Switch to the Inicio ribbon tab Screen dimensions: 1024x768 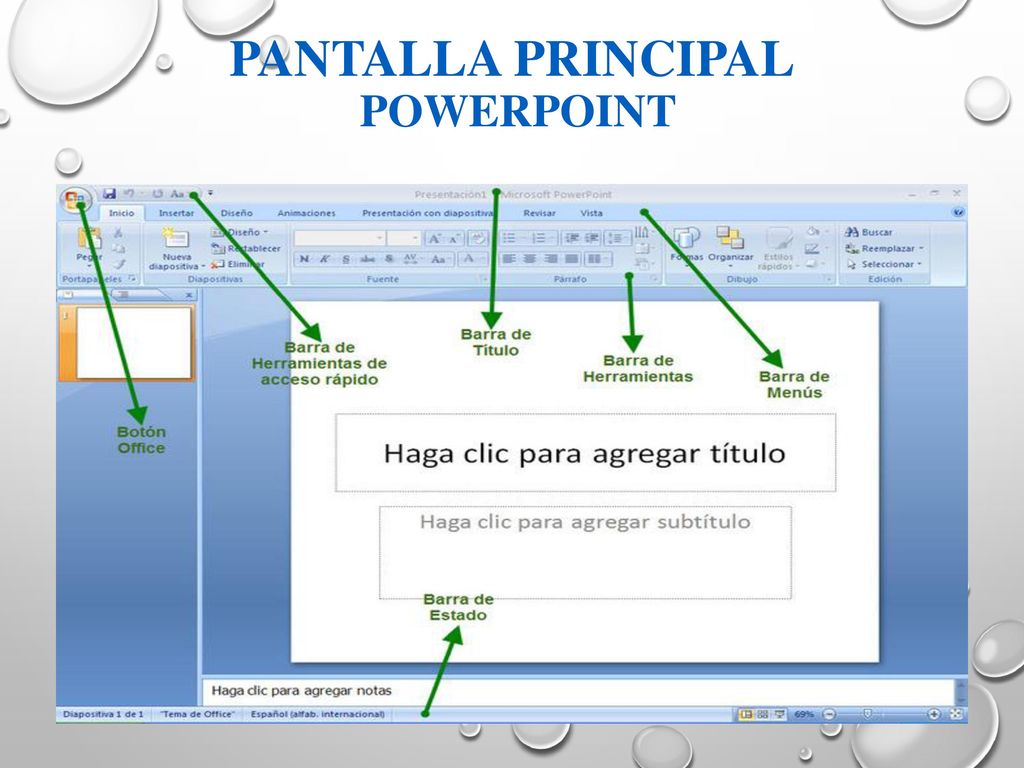coord(121,213)
